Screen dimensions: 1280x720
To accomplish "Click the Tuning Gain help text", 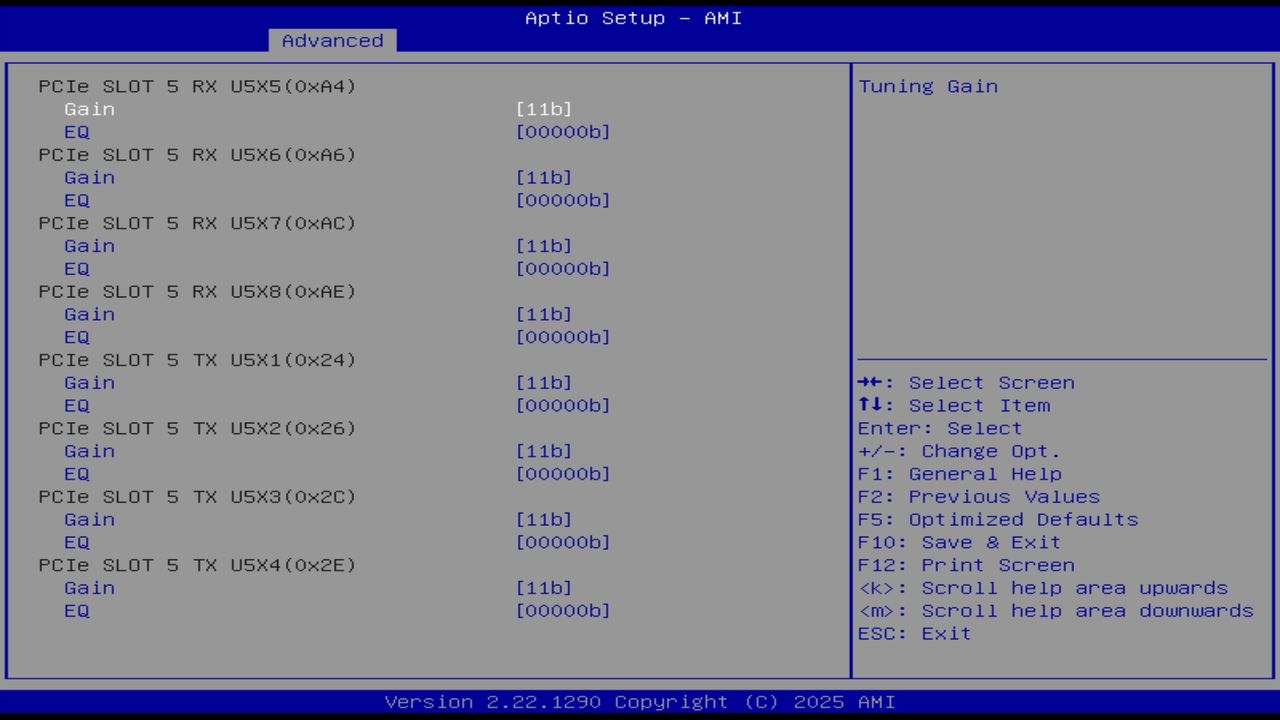I will (x=928, y=86).
